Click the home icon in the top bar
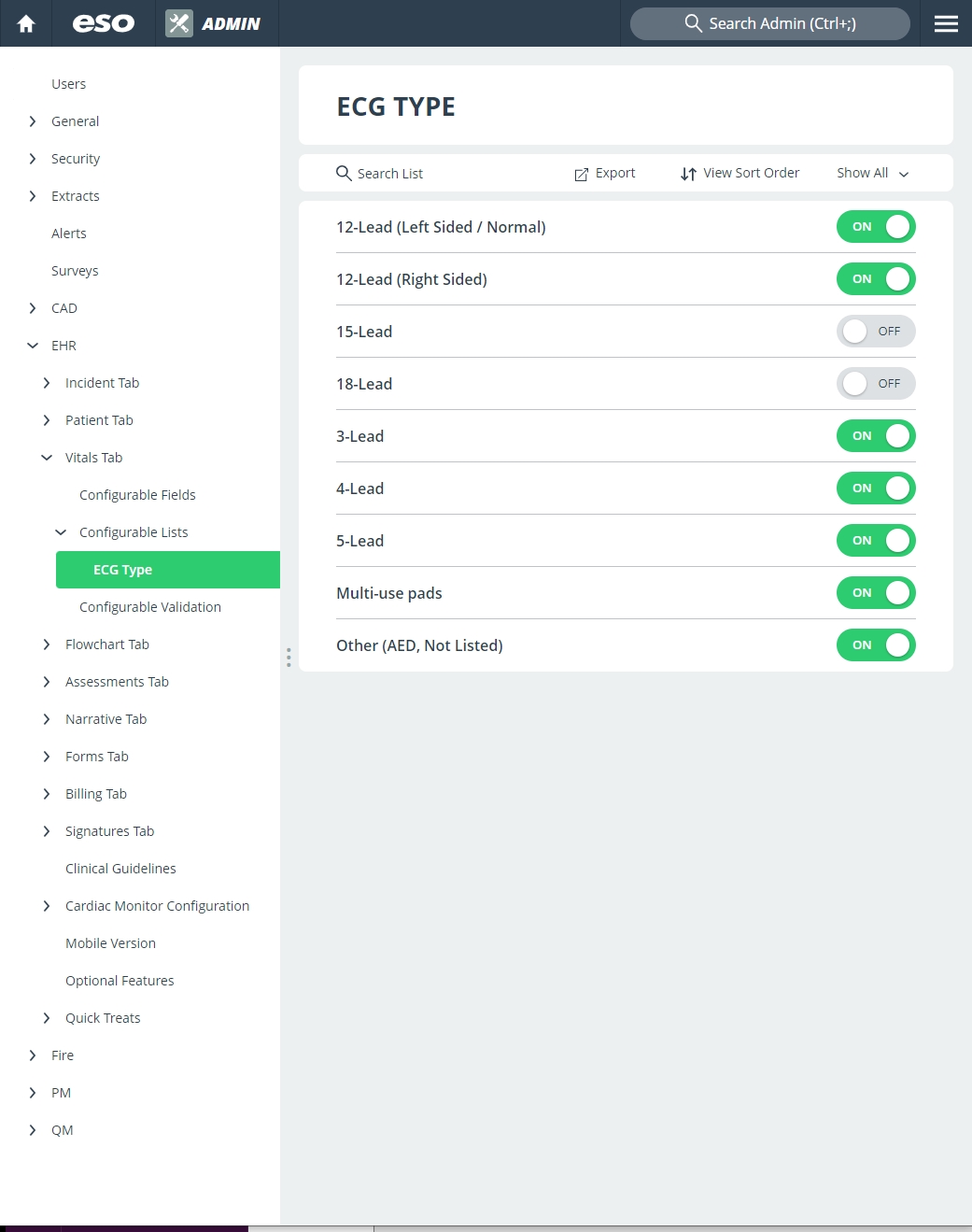The height and width of the screenshot is (1232, 972). coord(25,23)
